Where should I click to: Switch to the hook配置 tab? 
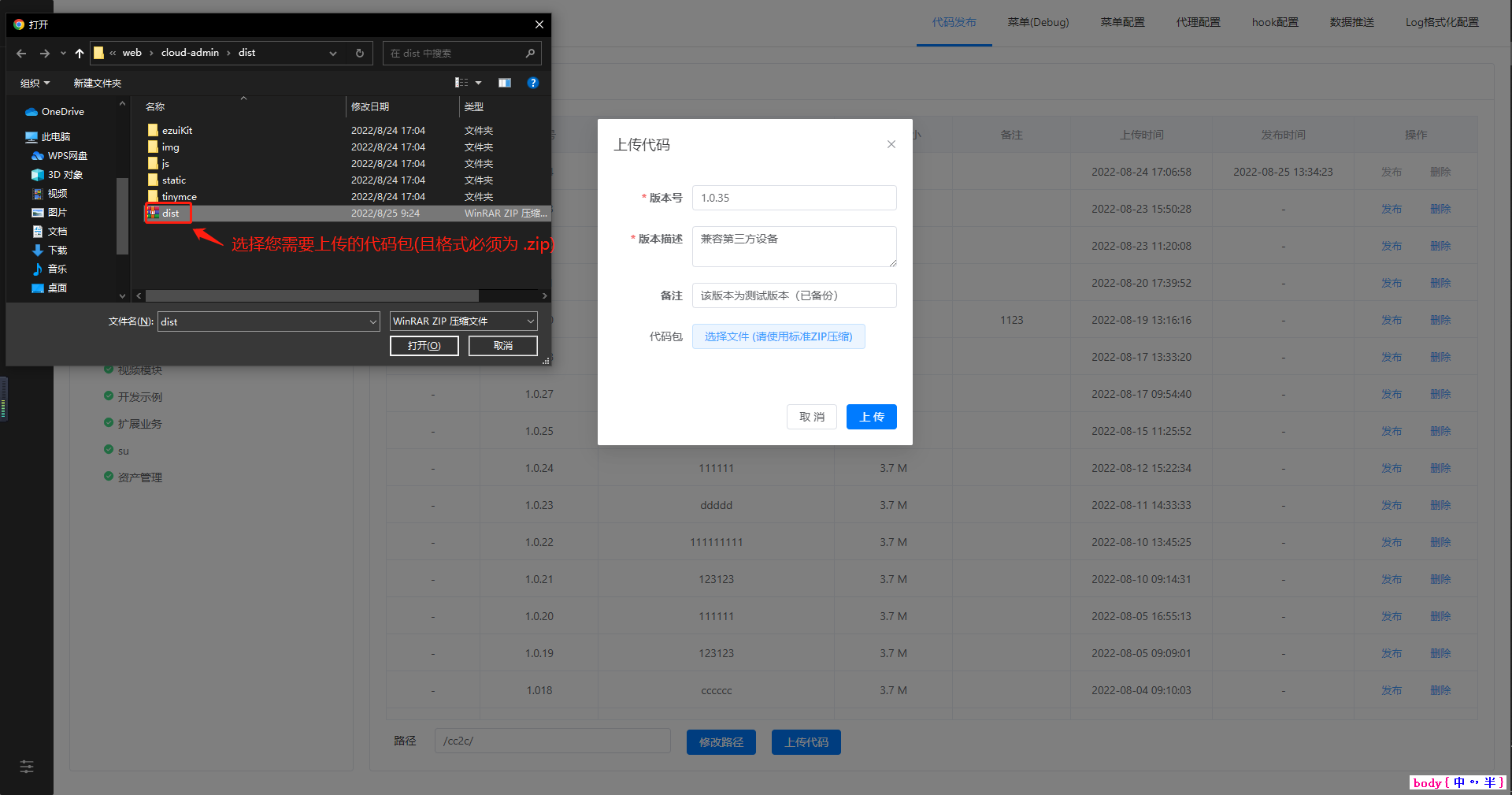pos(1275,22)
